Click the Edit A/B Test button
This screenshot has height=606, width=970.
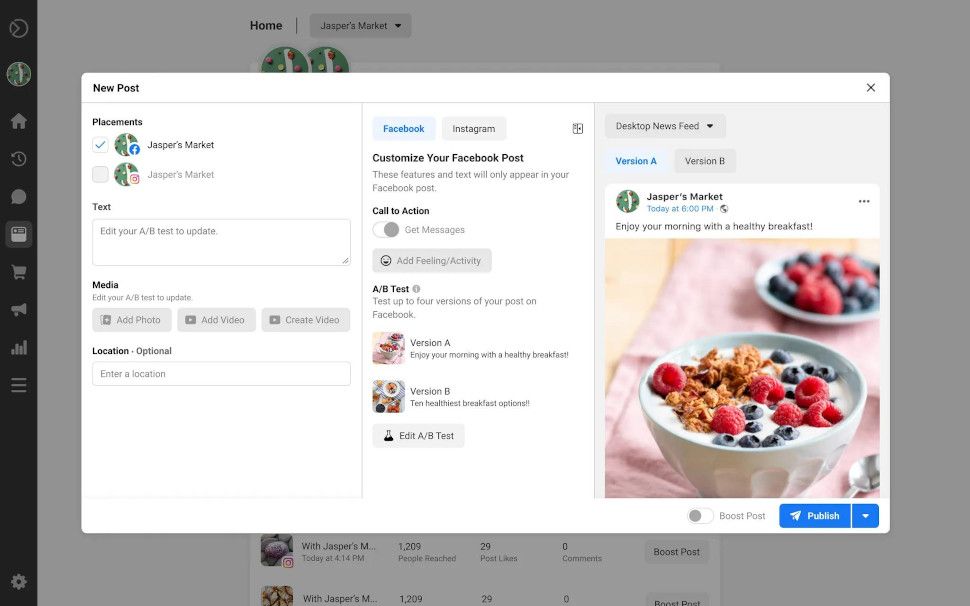(x=418, y=435)
